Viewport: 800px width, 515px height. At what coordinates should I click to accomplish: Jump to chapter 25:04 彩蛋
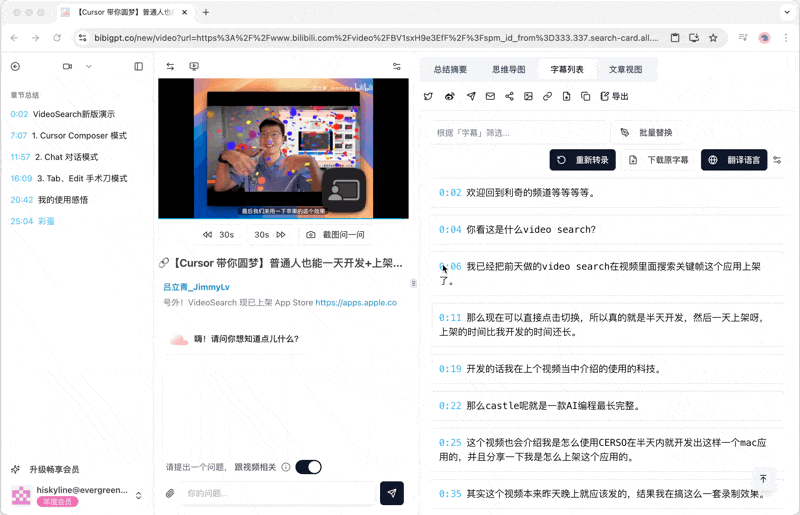pyautogui.click(x=32, y=222)
